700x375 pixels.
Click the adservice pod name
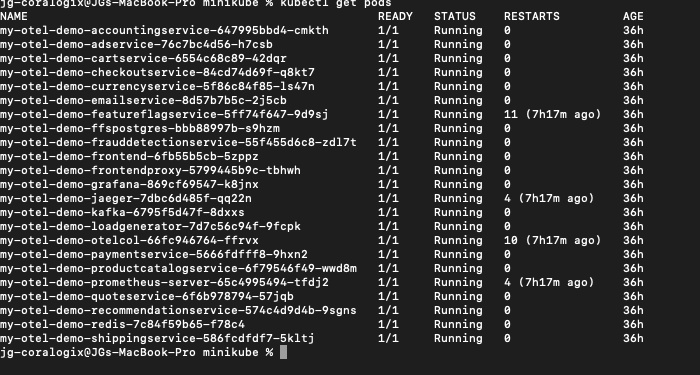(136, 44)
